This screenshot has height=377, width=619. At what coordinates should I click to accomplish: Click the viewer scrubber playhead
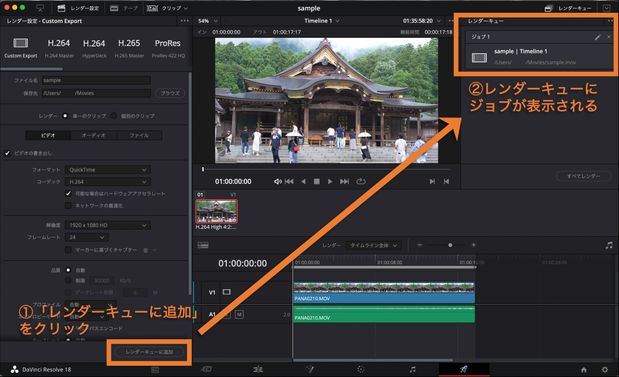(x=203, y=169)
